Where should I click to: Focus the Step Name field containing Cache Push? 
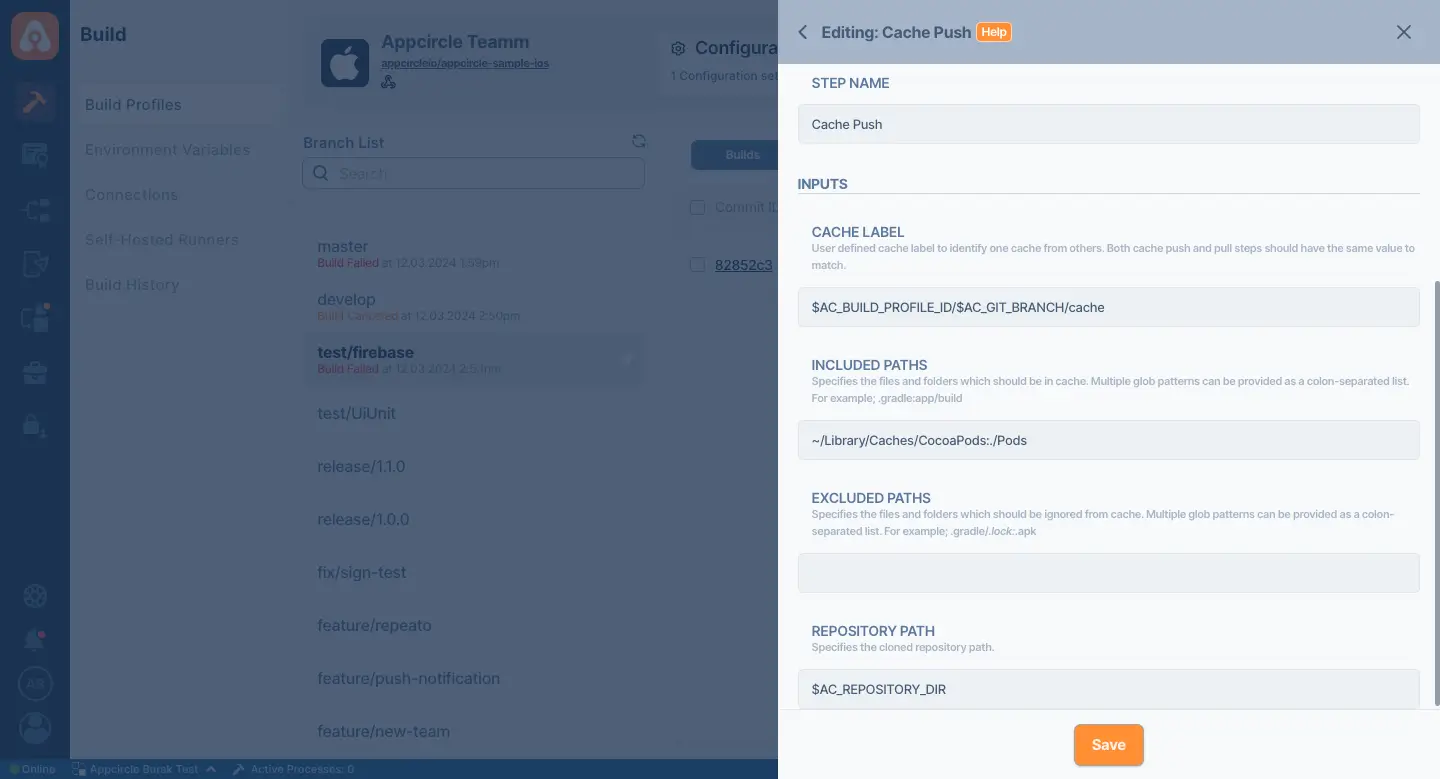[x=1108, y=124]
